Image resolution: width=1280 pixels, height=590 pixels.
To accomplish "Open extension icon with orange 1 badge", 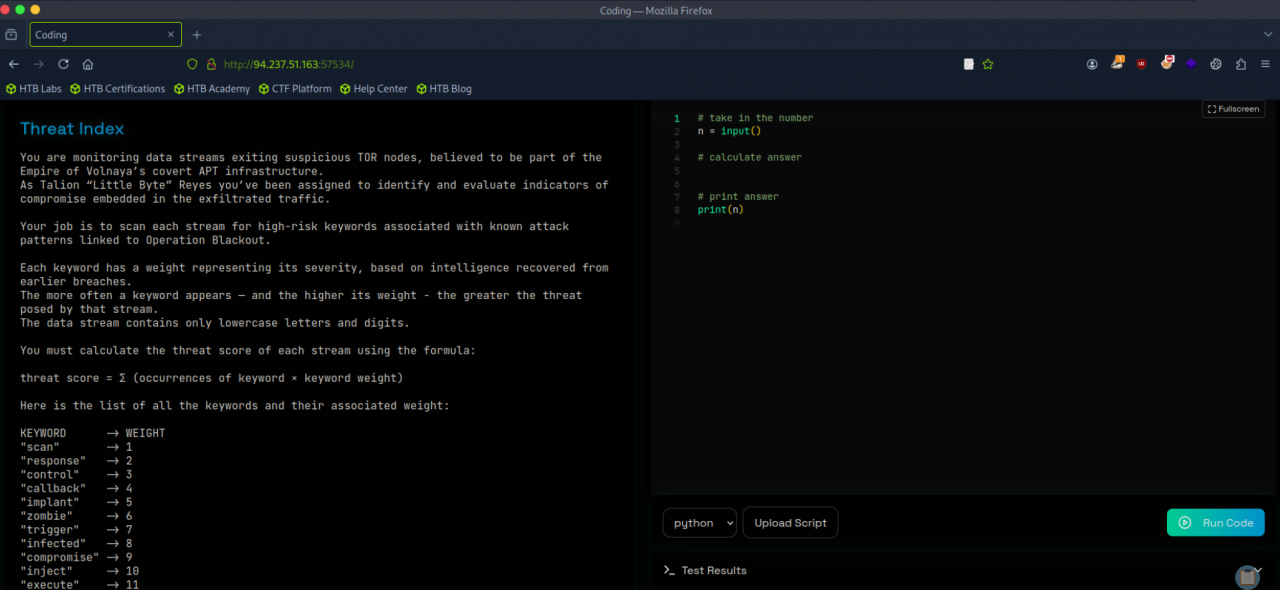I will [x=1117, y=63].
